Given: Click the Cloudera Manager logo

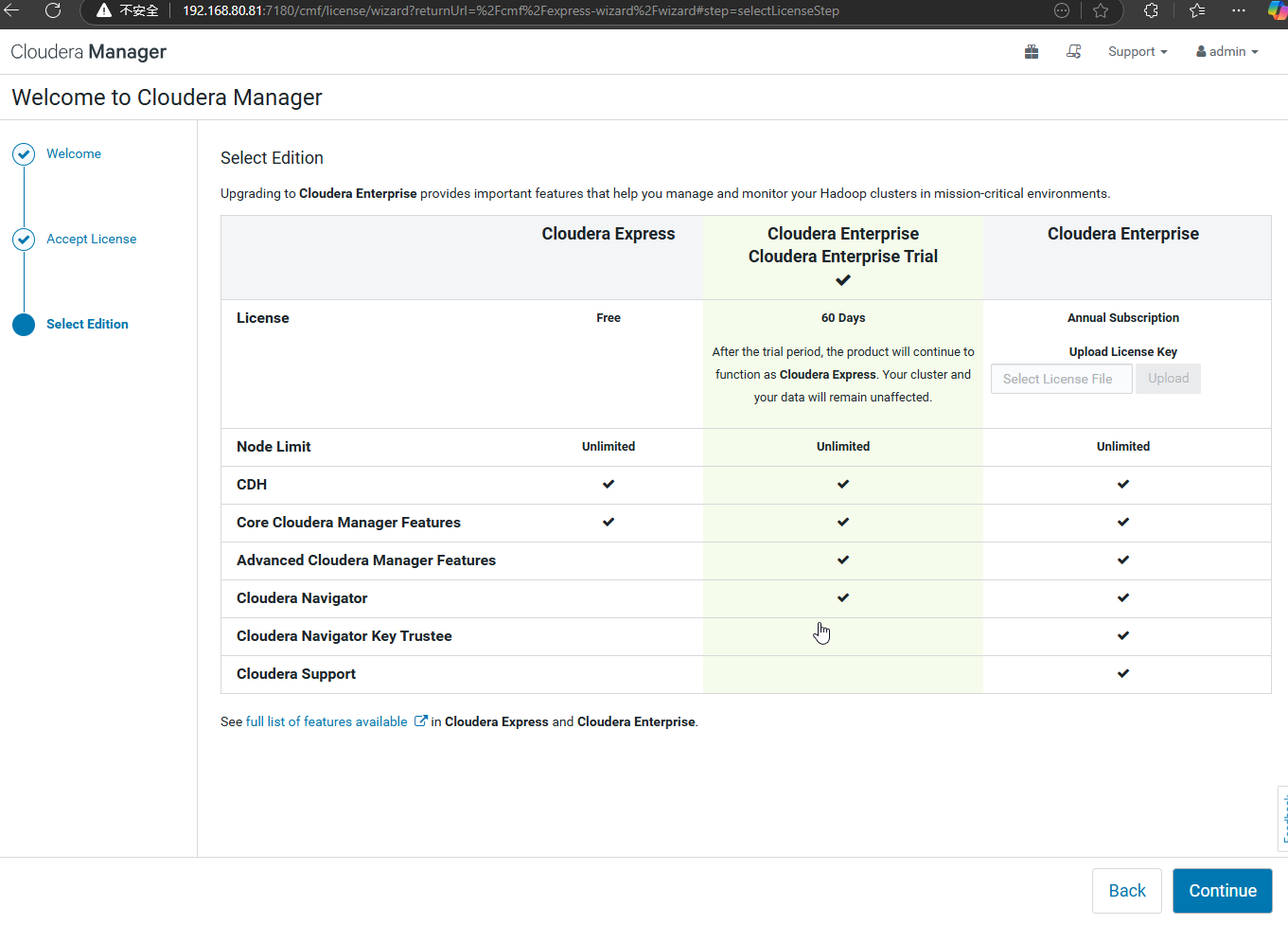Looking at the screenshot, I should [x=89, y=52].
